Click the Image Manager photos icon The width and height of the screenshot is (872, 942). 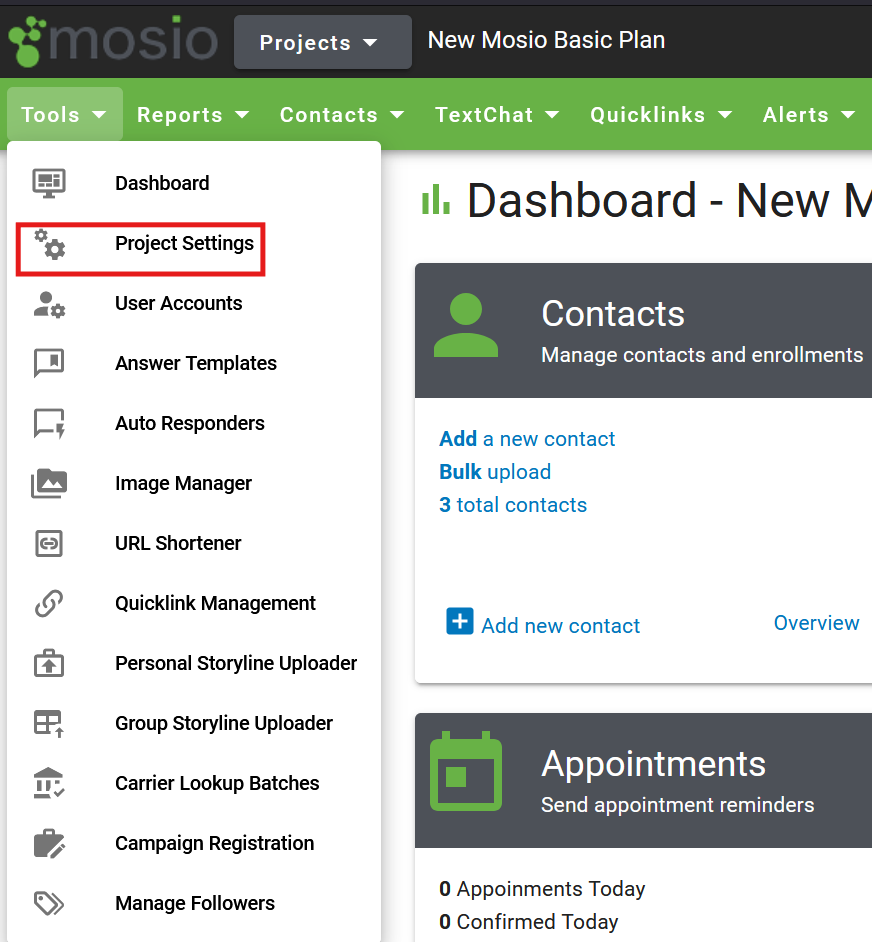point(49,484)
